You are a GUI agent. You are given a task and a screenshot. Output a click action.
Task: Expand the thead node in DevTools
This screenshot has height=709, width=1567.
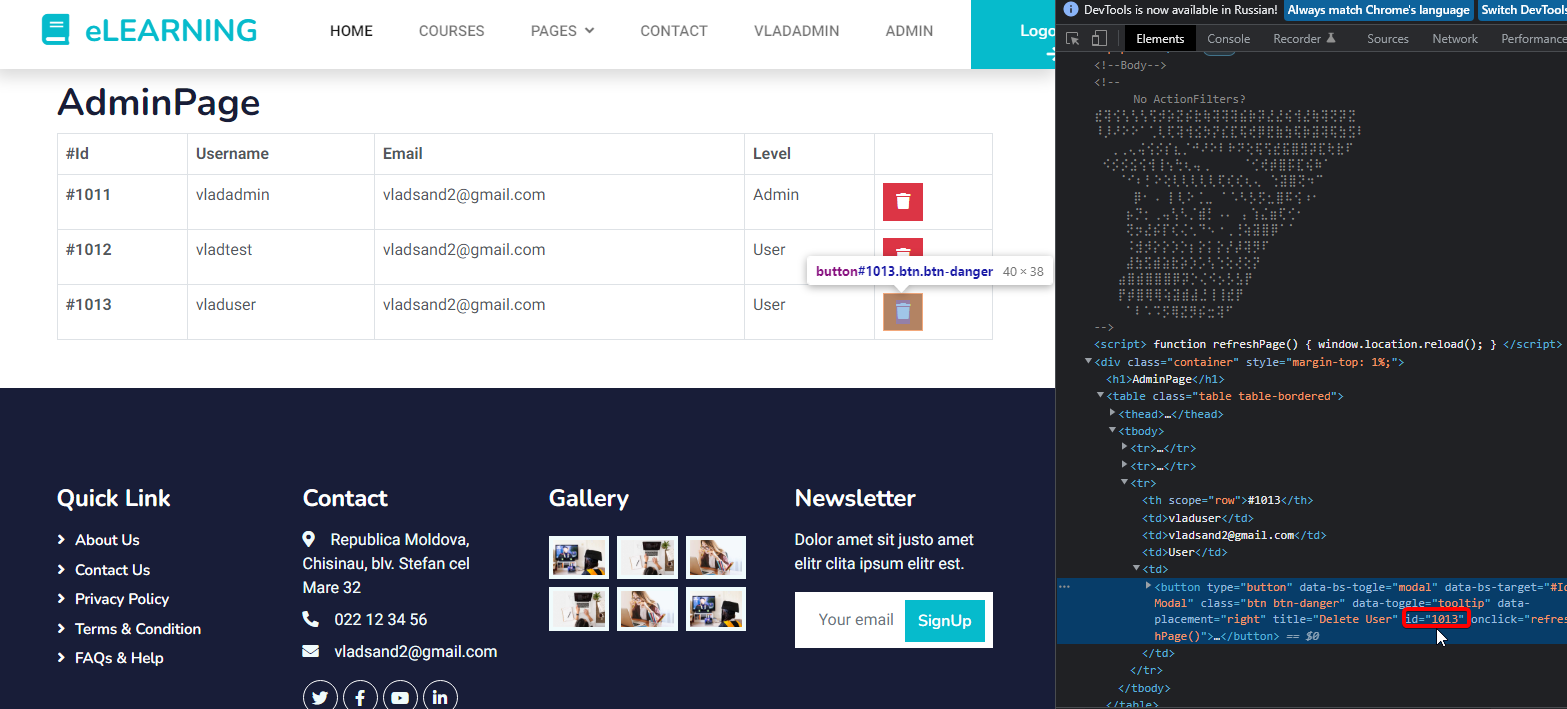click(x=1113, y=414)
